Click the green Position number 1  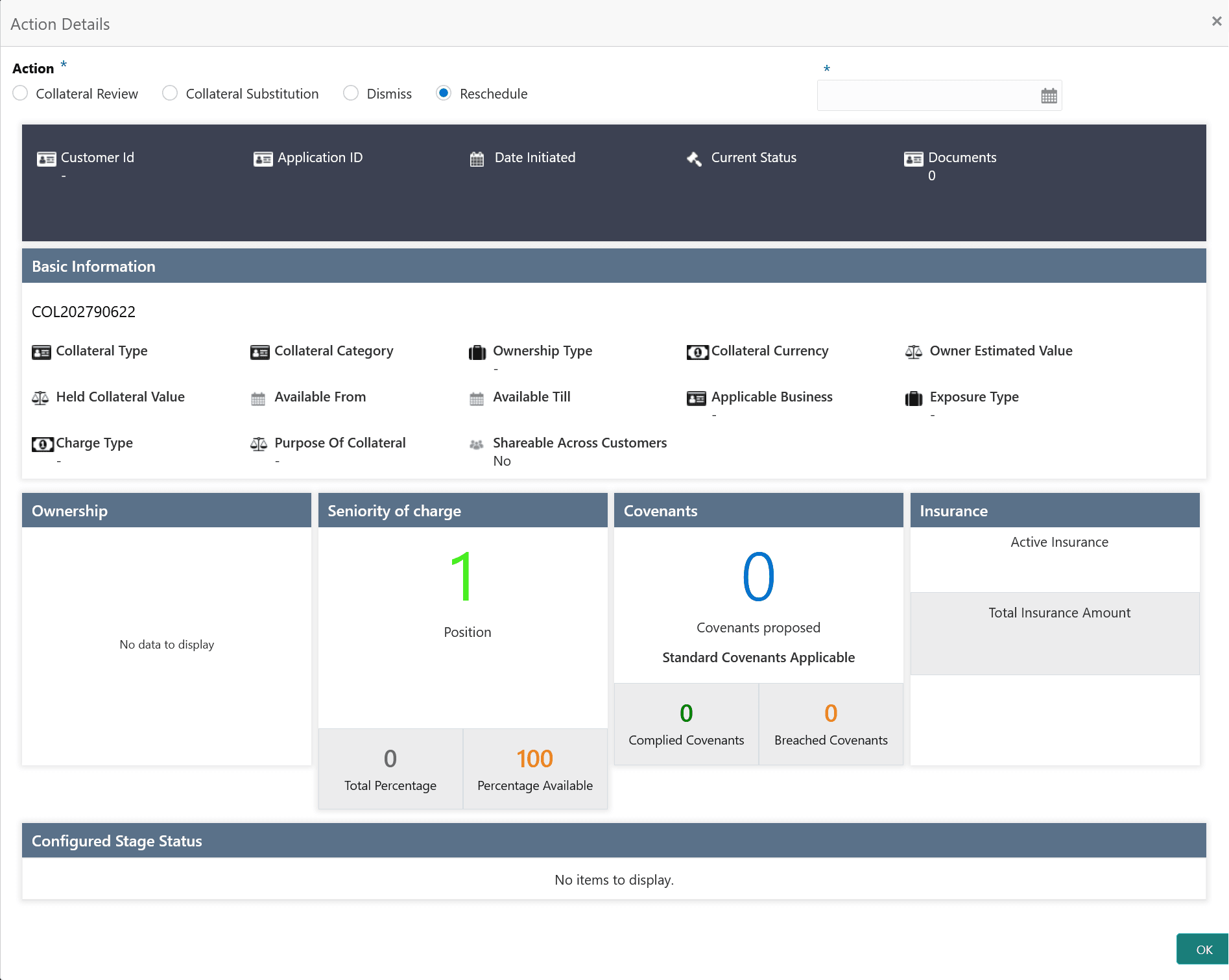click(x=462, y=577)
